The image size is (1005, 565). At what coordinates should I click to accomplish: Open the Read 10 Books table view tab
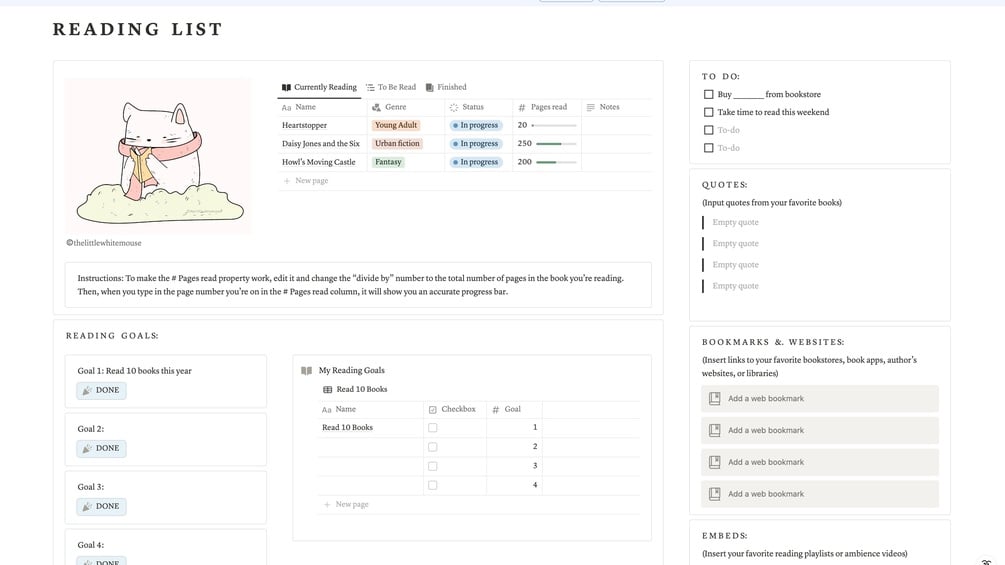[355, 389]
